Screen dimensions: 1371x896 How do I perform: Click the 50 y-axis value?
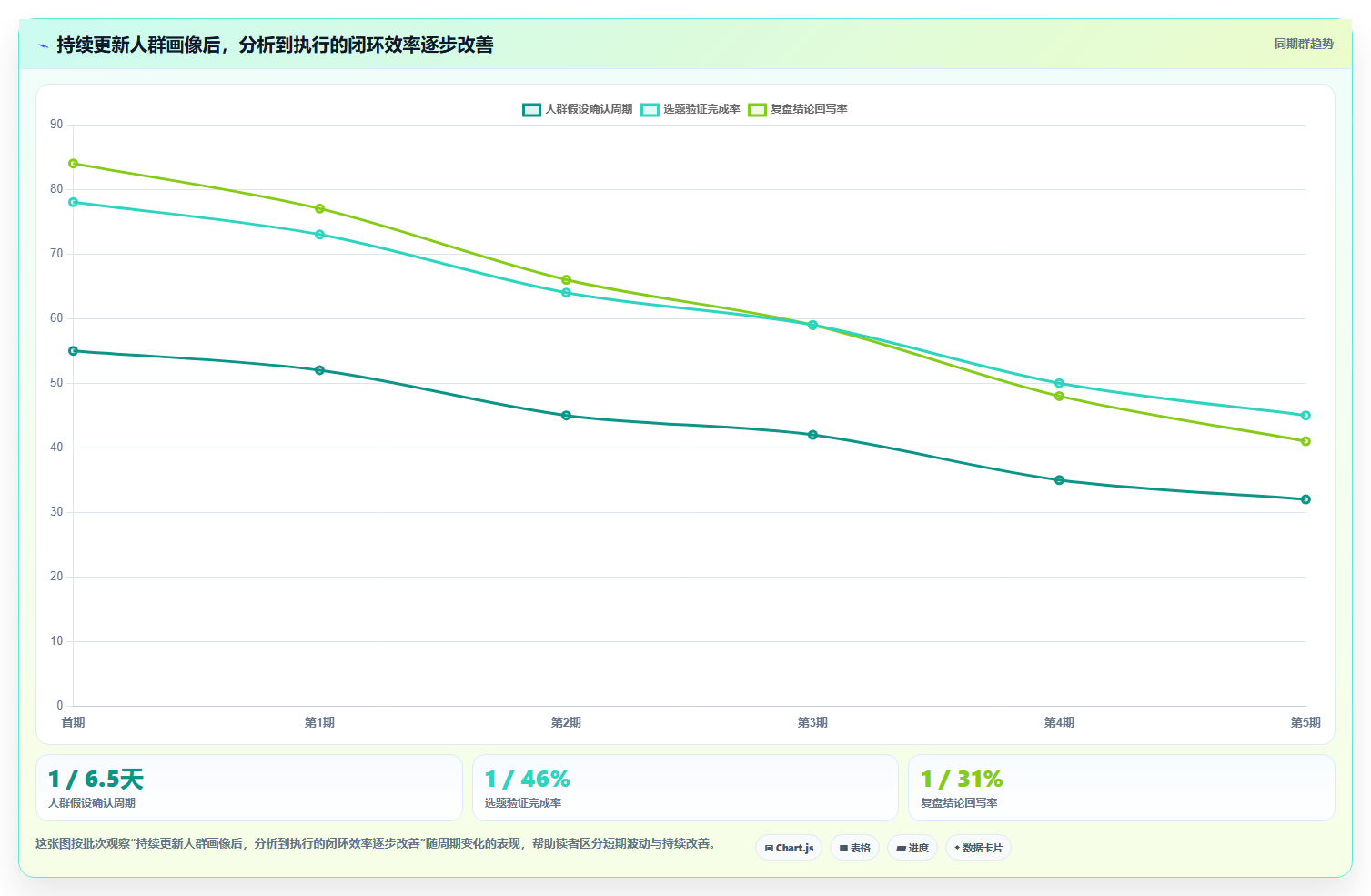(x=56, y=383)
